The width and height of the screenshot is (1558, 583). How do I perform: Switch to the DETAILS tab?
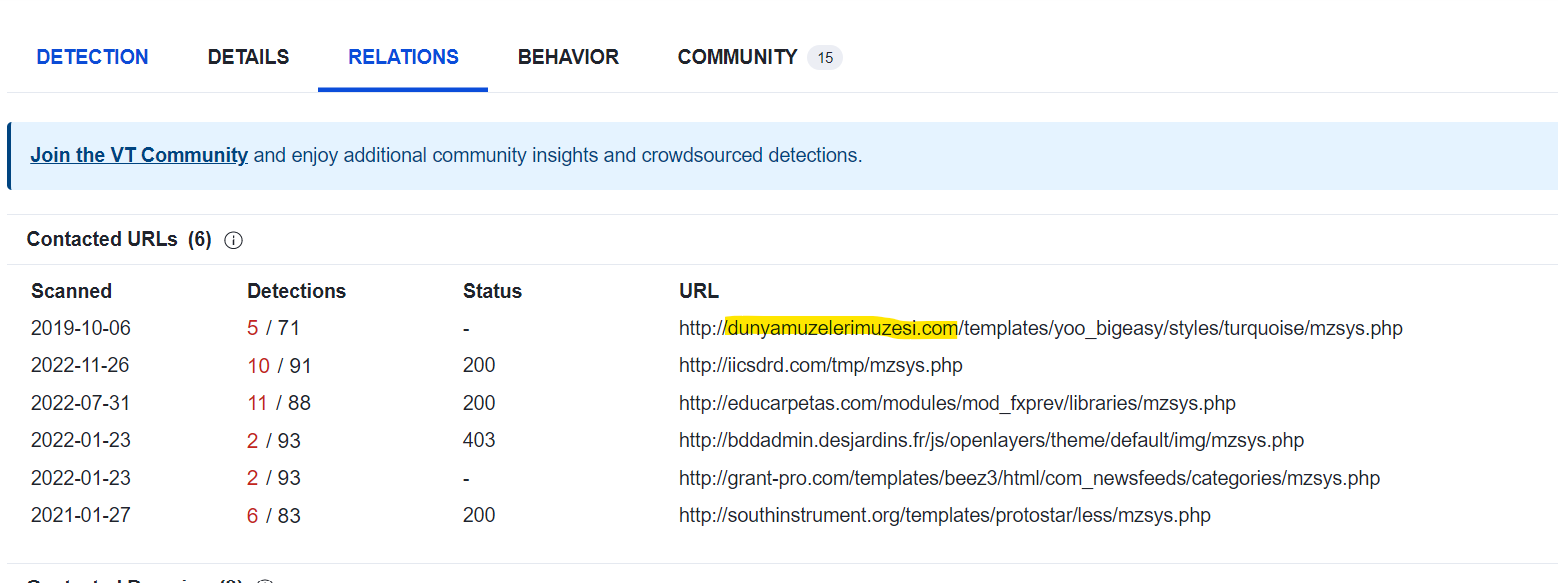click(x=248, y=57)
